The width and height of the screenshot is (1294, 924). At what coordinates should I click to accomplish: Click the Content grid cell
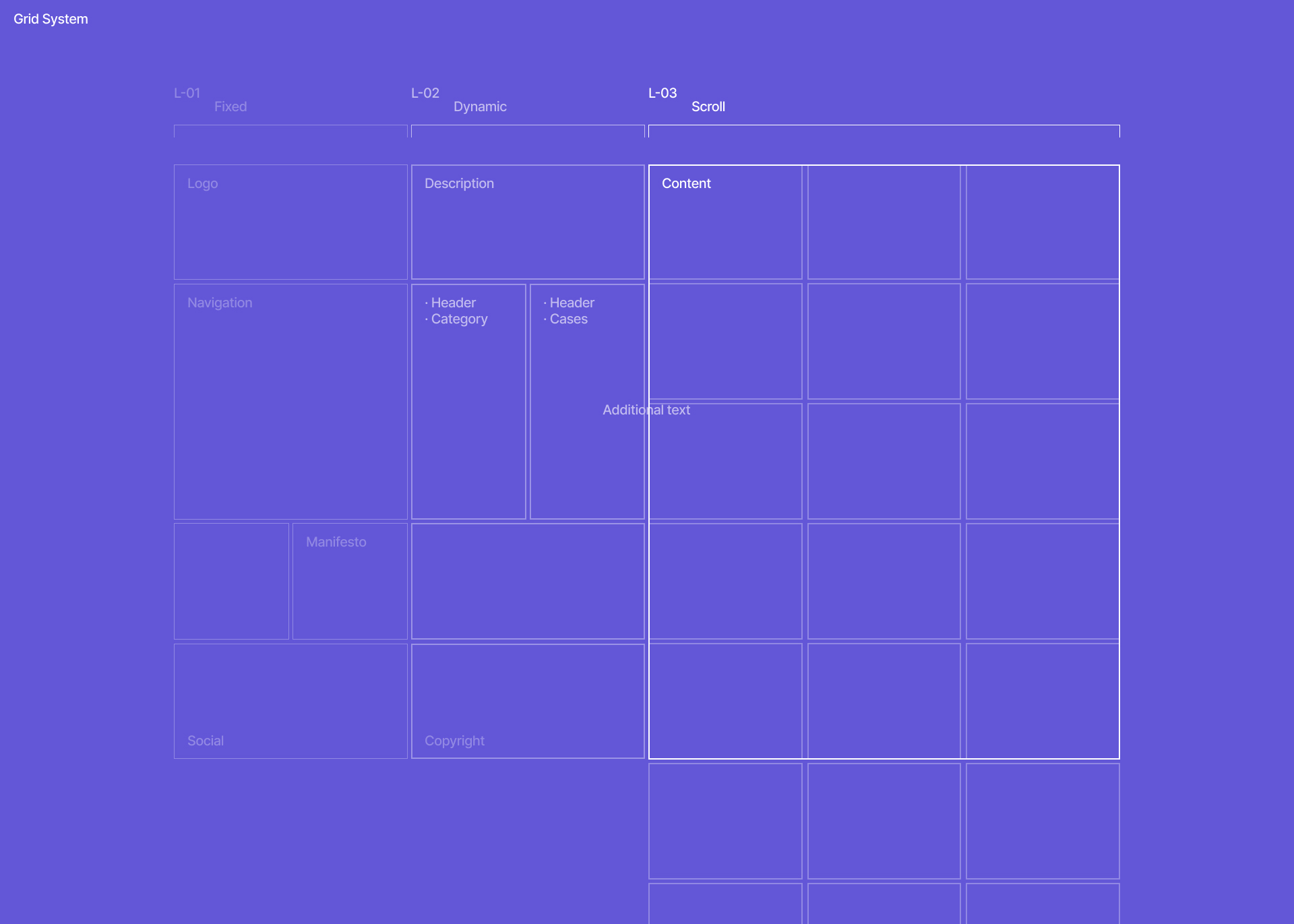point(725,222)
